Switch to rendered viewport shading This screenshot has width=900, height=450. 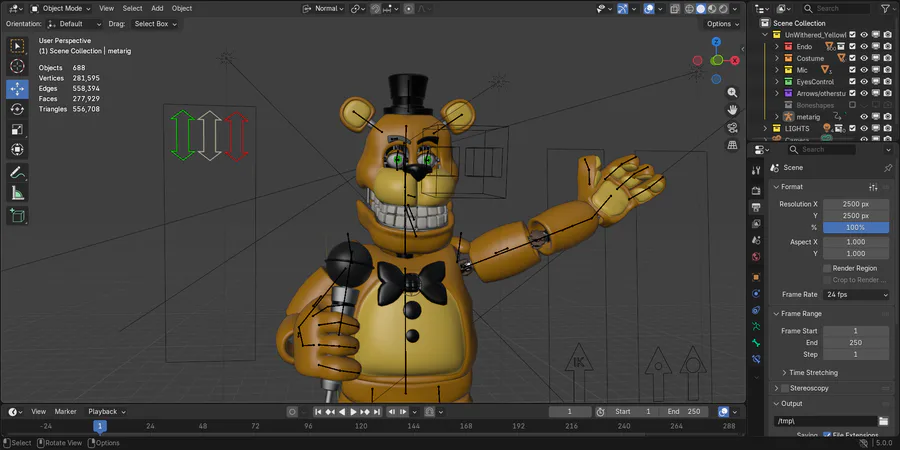click(x=723, y=9)
